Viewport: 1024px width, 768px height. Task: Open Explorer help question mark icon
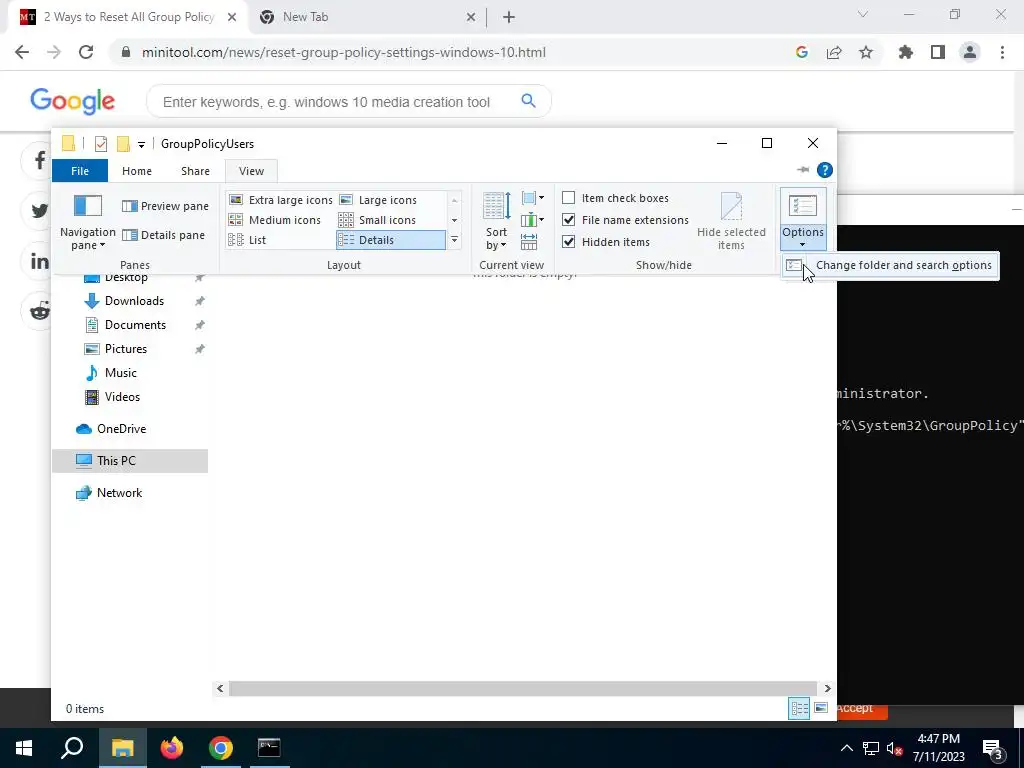(x=825, y=170)
